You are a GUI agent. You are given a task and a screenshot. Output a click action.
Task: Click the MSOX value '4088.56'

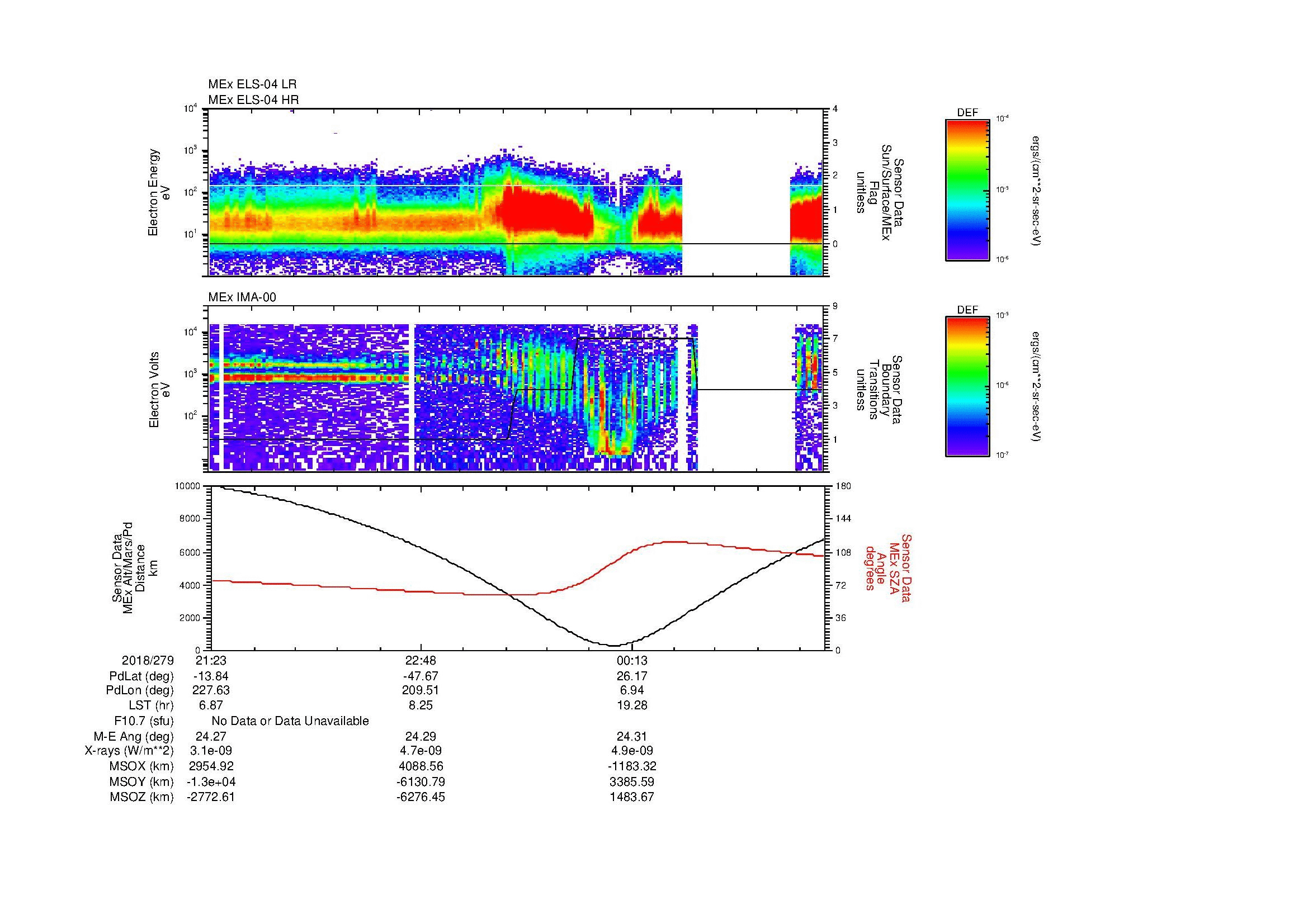(x=421, y=766)
